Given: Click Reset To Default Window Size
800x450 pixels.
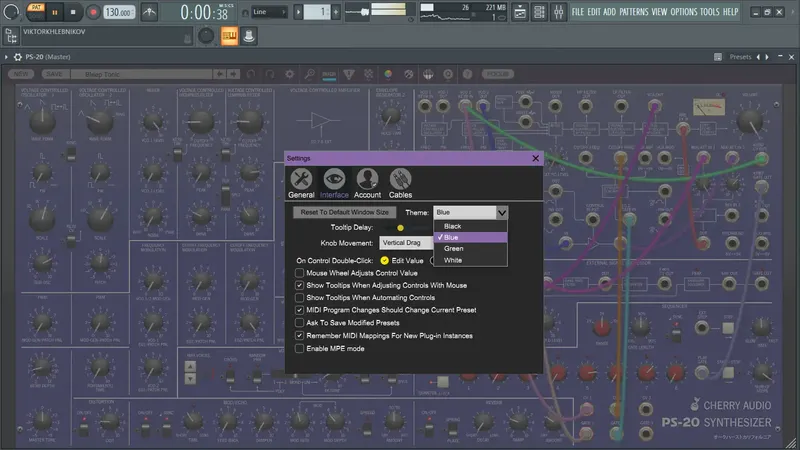Looking at the screenshot, I should 345,212.
